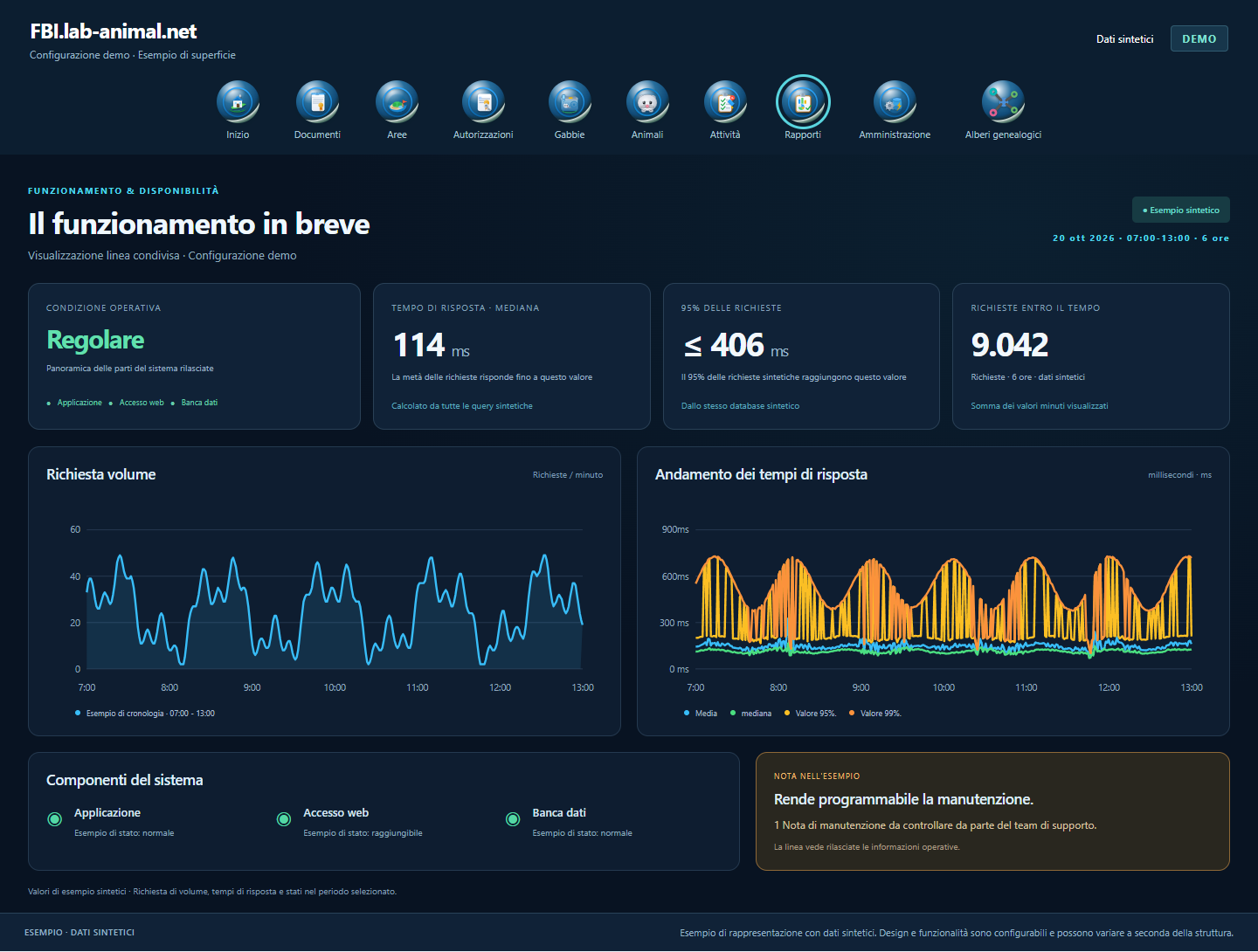Viewport: 1258px width, 952px height.
Task: Click the Andamento dei tempi di risposta title
Action: point(761,474)
